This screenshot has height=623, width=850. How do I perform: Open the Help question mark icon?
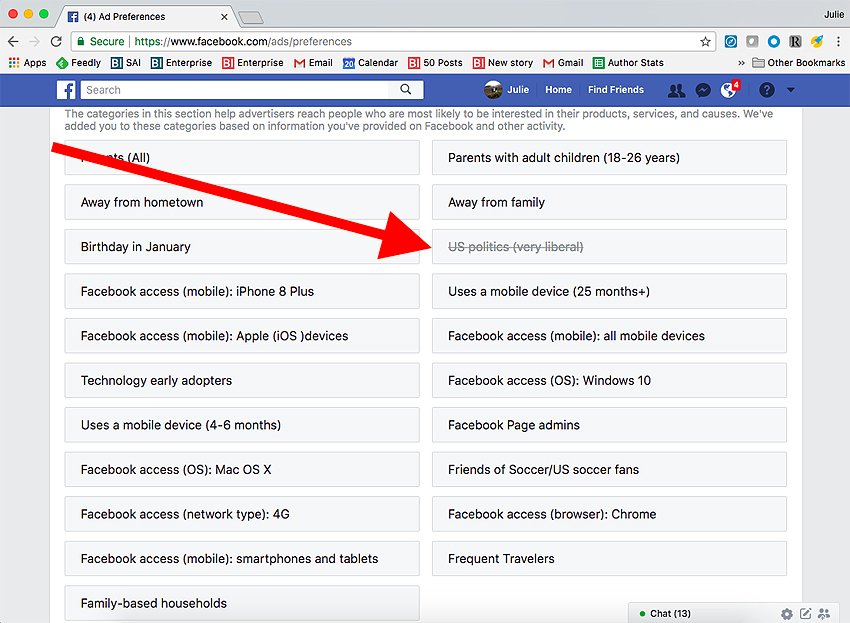coord(767,90)
